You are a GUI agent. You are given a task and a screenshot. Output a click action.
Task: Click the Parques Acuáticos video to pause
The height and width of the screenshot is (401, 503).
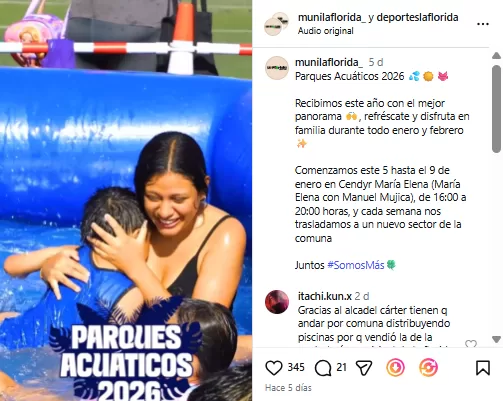[x=126, y=200]
